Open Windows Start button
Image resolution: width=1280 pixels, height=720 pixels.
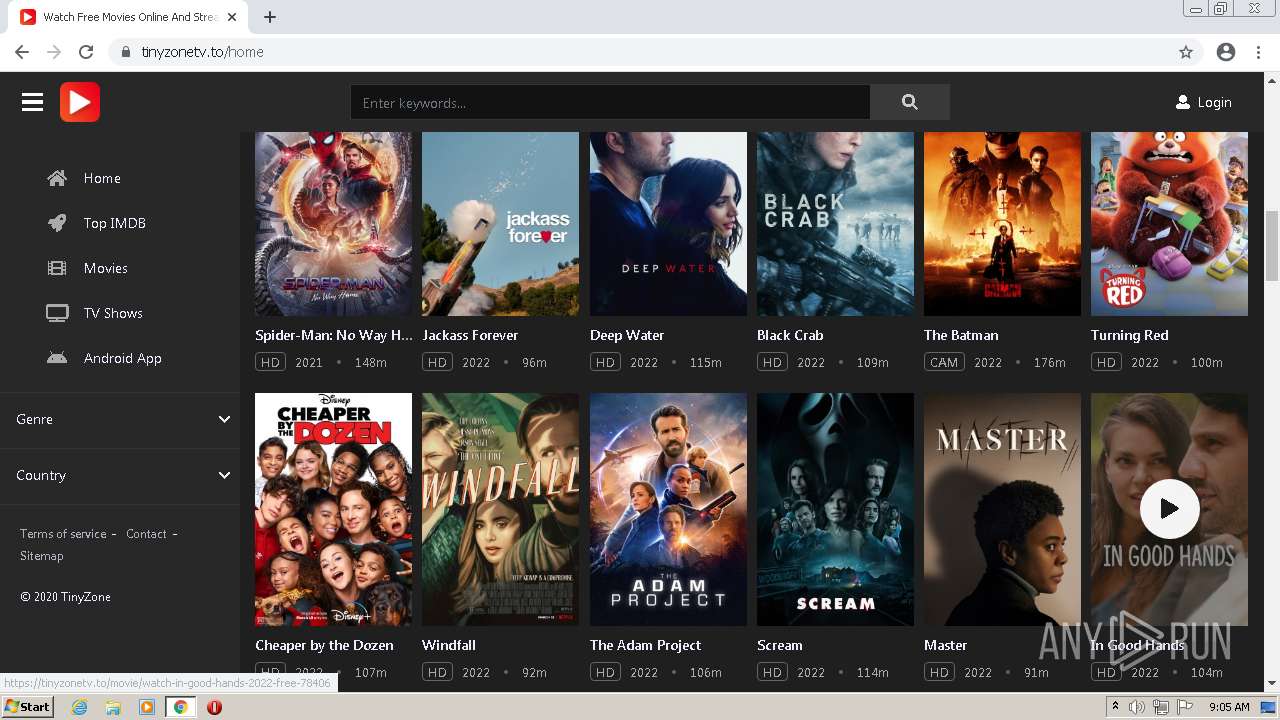[x=27, y=707]
